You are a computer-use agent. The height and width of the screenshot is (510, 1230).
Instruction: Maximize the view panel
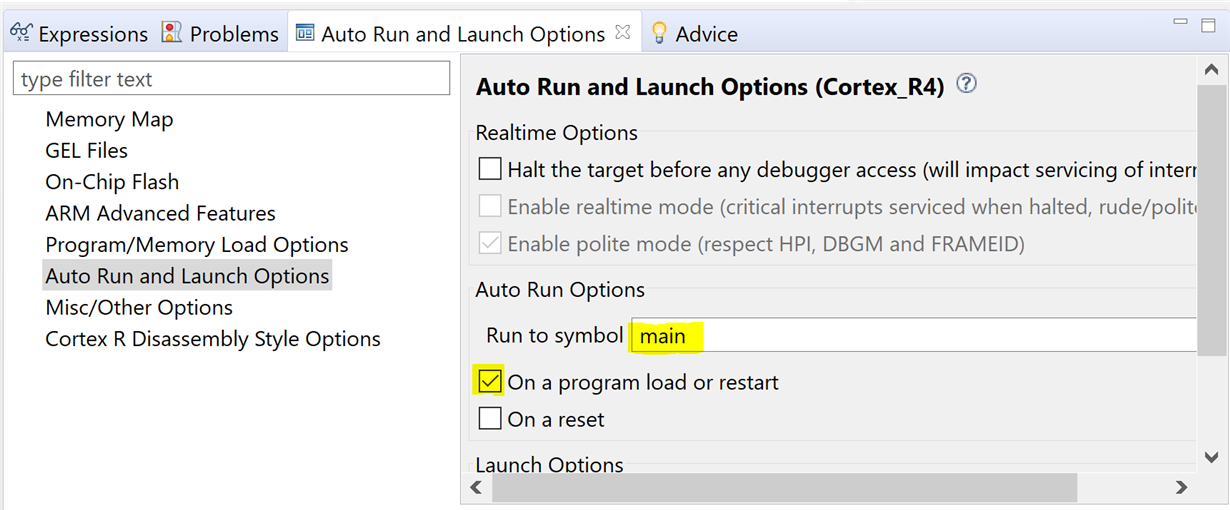point(1208,25)
